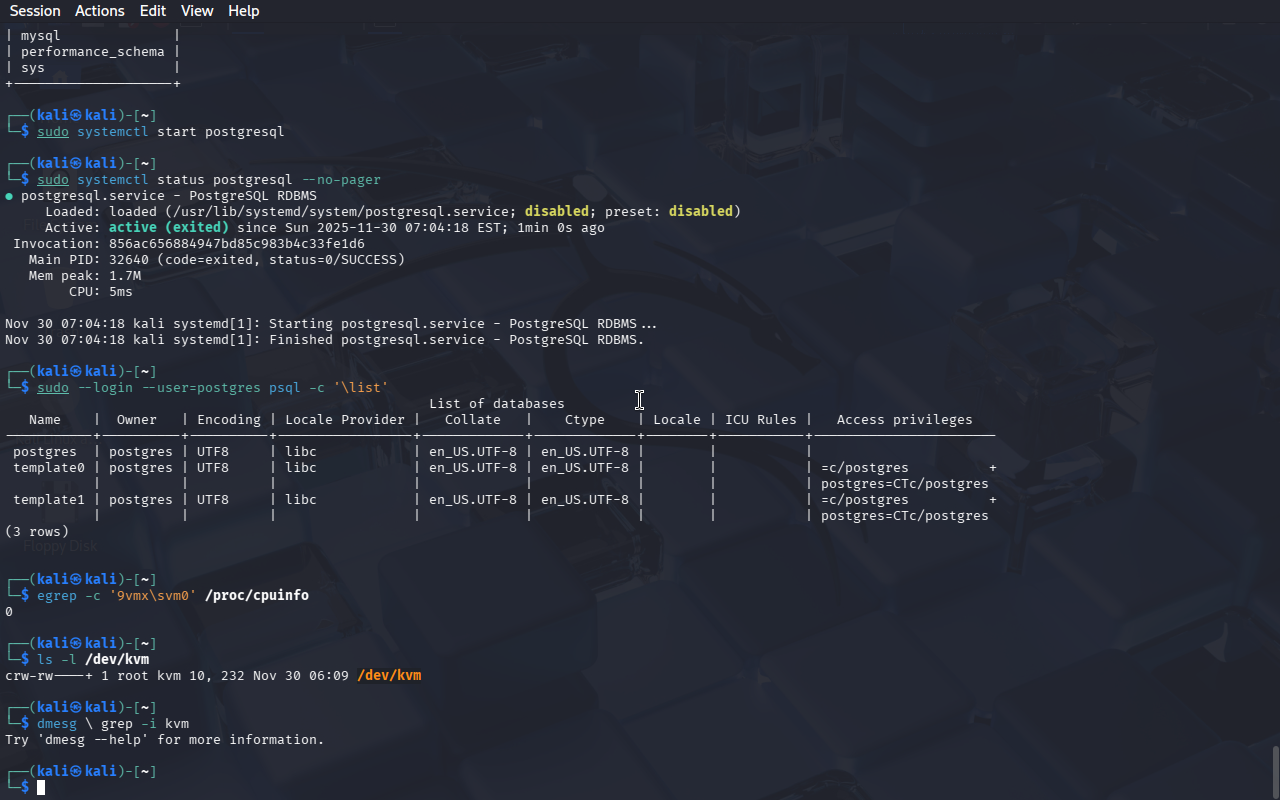Click the template0 database name
This screenshot has width=1280, height=800.
coord(49,468)
